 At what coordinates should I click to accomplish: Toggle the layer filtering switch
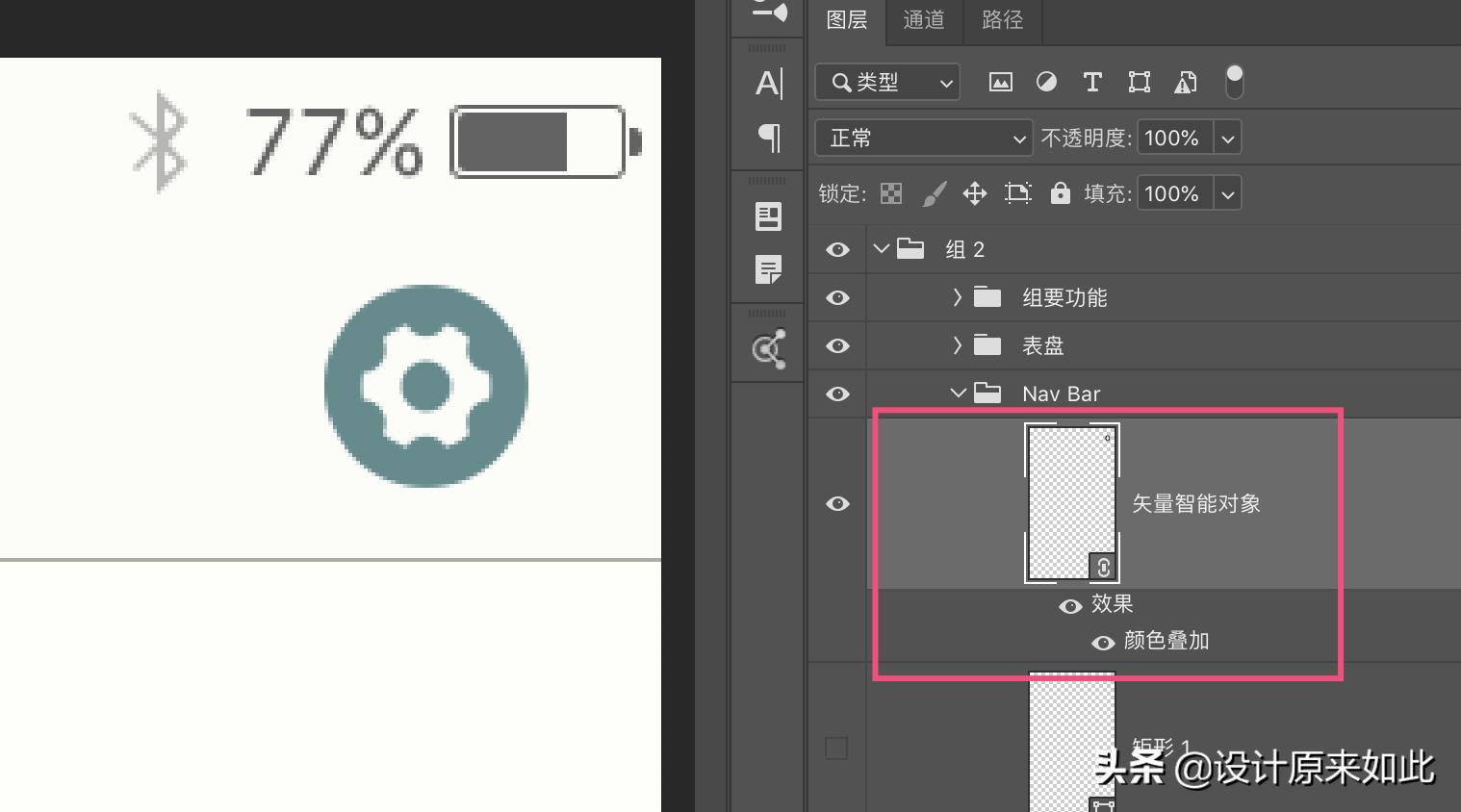coord(1234,83)
